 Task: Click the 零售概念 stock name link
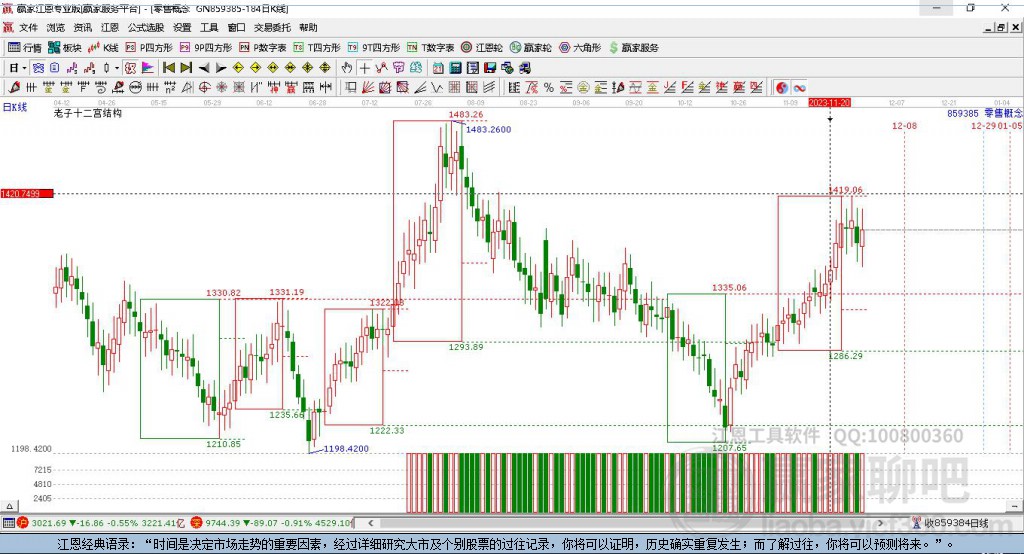[x=1003, y=113]
